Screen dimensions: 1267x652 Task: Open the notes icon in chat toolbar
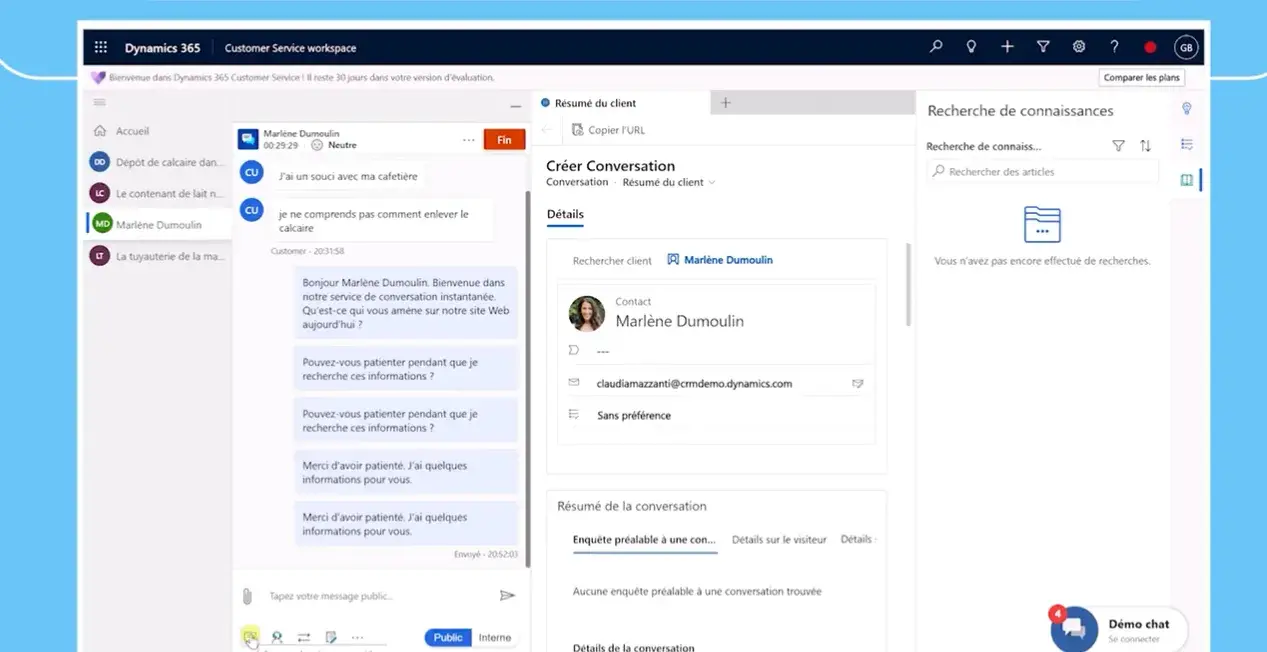[331, 637]
